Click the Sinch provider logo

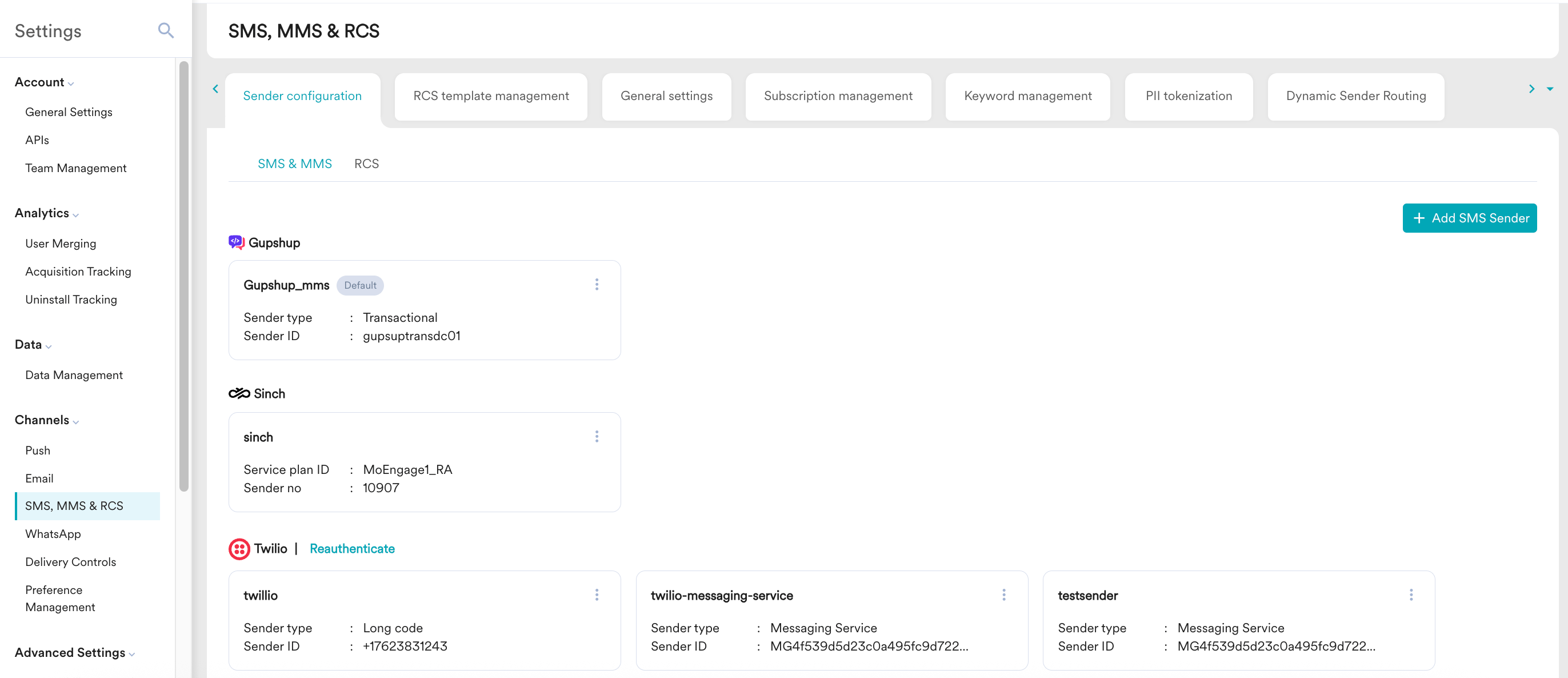coord(239,393)
